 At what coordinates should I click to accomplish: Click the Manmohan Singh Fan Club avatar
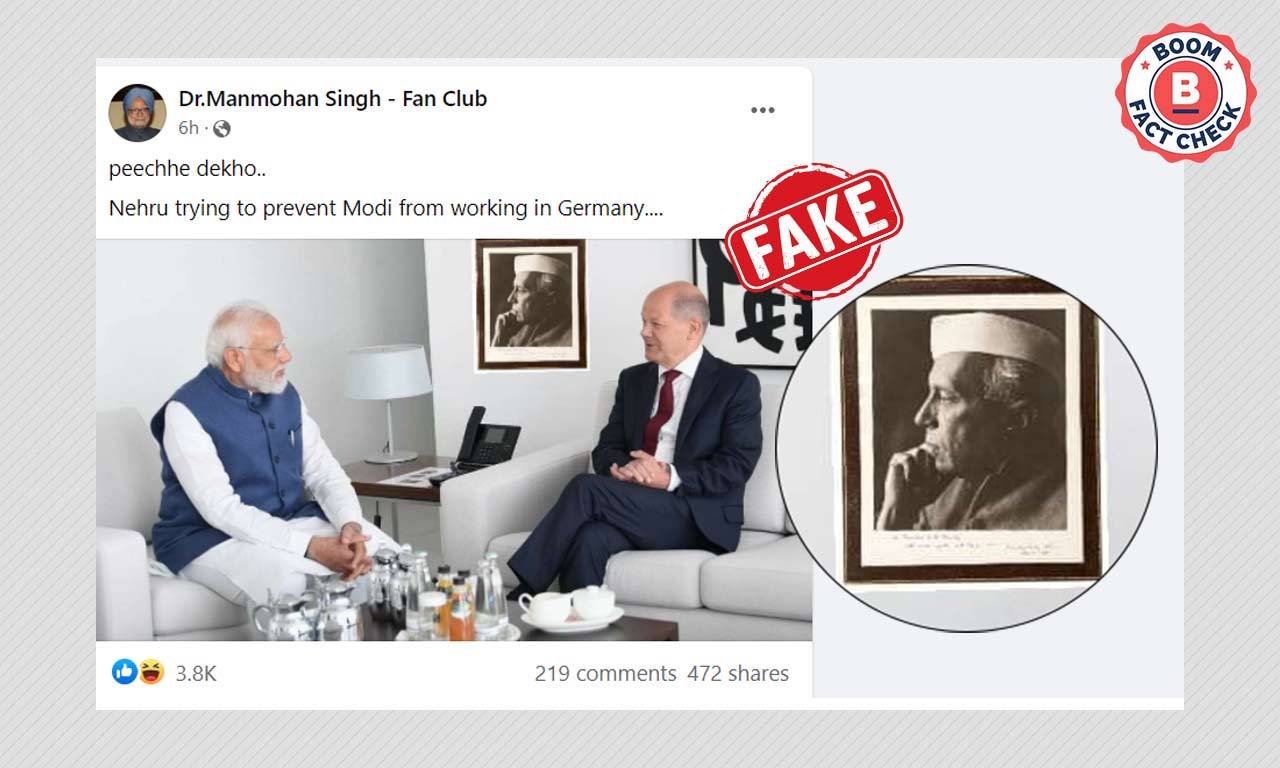(137, 113)
